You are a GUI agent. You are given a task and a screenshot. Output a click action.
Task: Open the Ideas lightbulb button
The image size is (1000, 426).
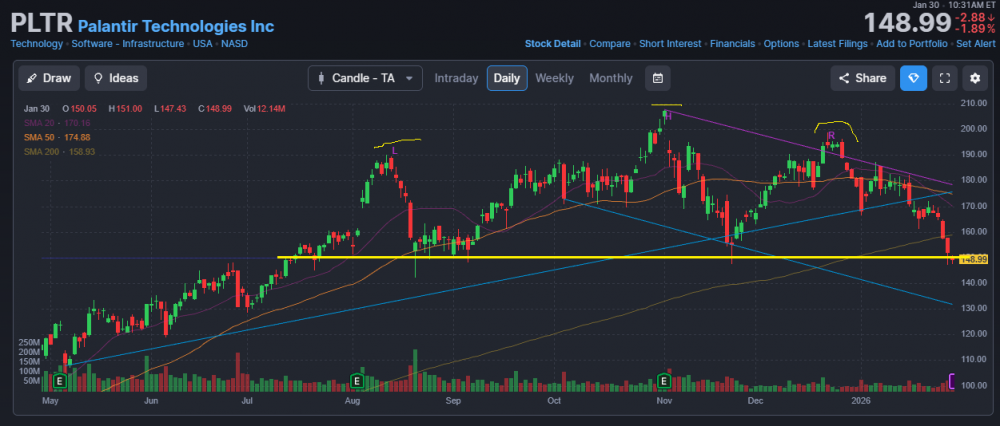[115, 78]
